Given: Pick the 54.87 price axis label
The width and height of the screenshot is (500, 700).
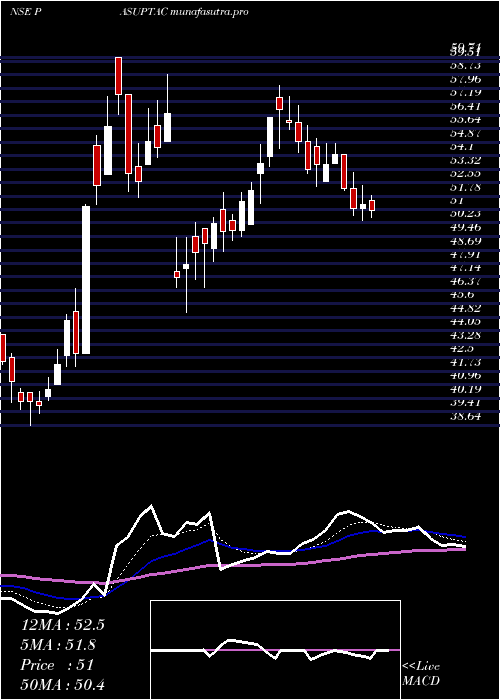Looking at the screenshot, I should pyautogui.click(x=465, y=133).
